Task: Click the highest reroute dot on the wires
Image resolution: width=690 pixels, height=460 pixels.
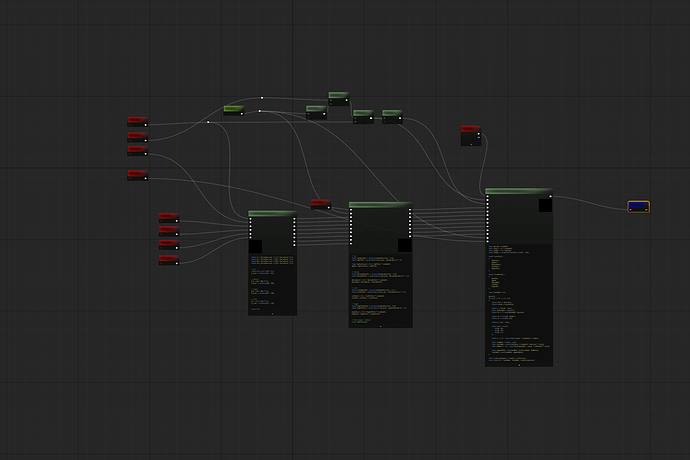Action: point(262,98)
